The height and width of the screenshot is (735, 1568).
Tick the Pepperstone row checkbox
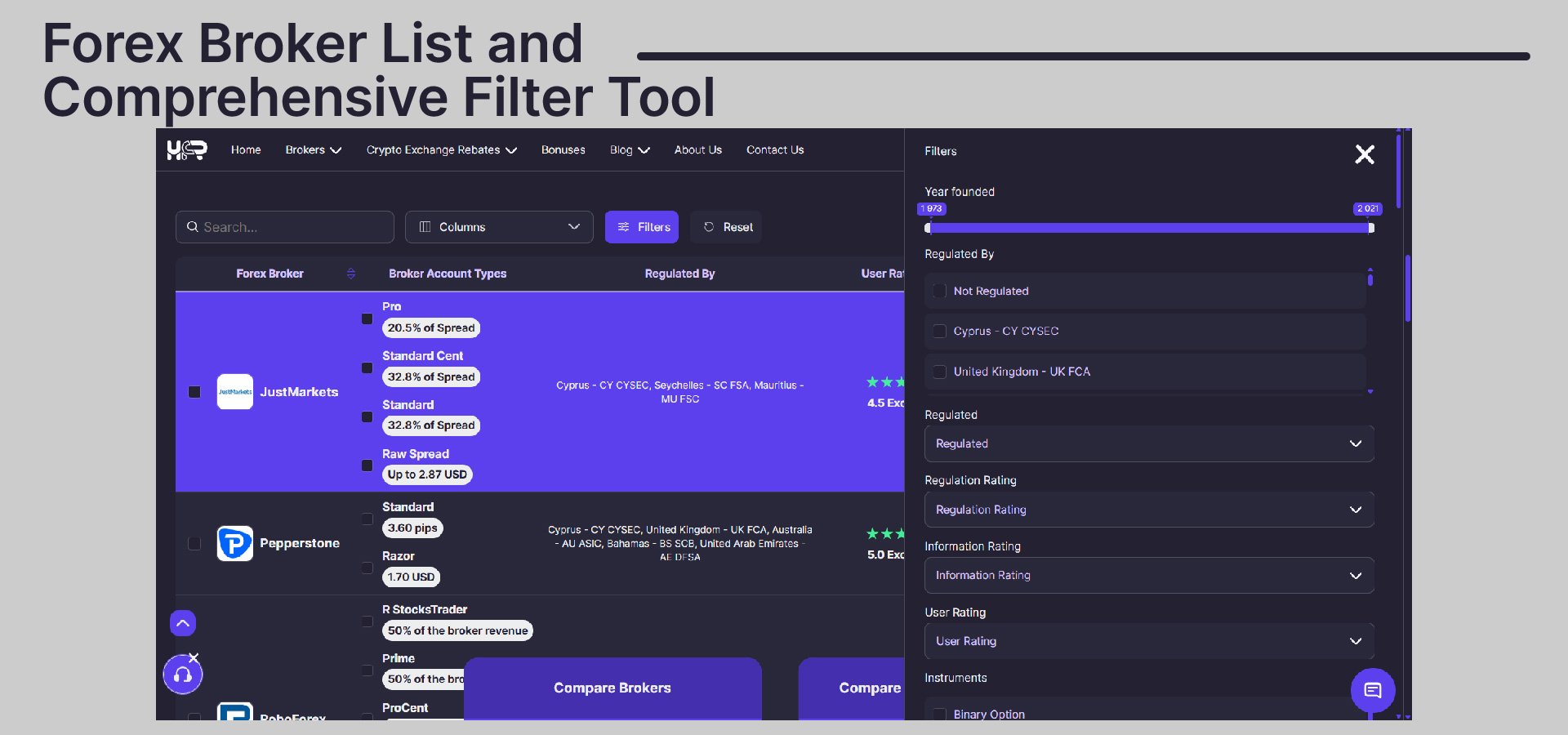[x=194, y=543]
